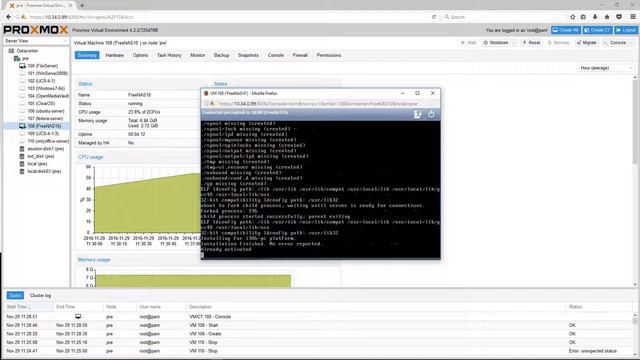Viewport: 640px width, 360px height.
Task: Click the Remove button
Action: (558, 42)
